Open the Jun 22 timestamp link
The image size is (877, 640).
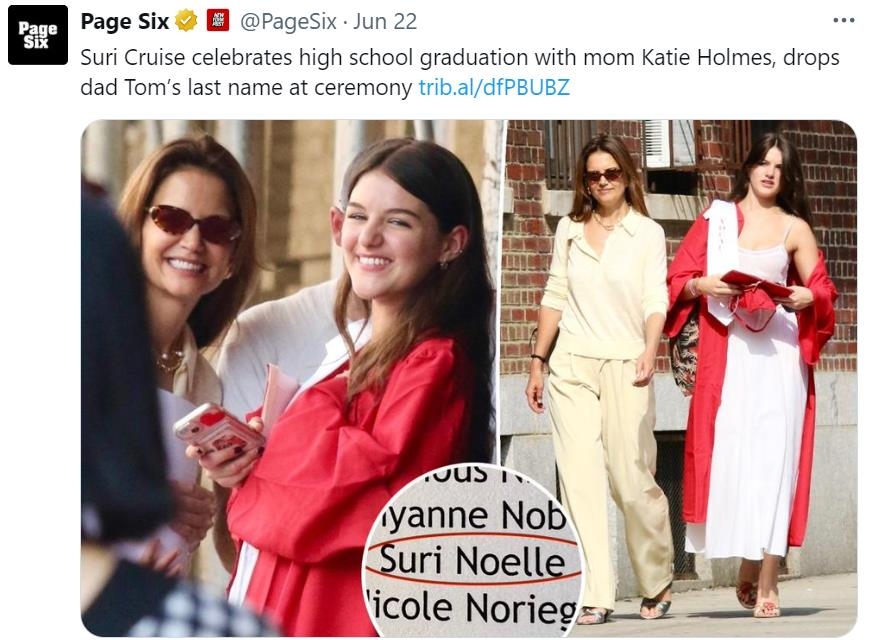[x=386, y=21]
